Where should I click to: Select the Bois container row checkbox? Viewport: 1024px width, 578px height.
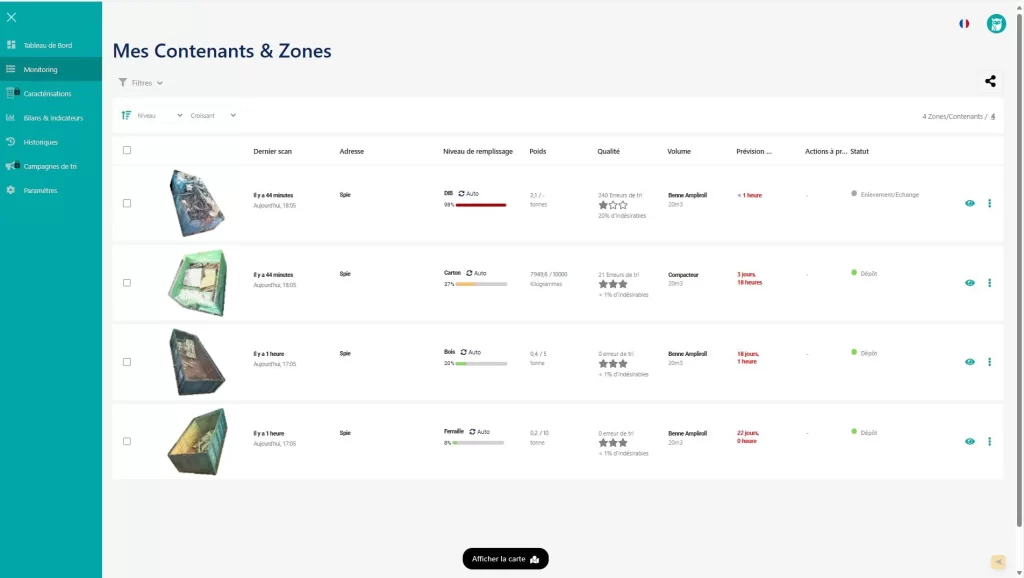coord(127,362)
